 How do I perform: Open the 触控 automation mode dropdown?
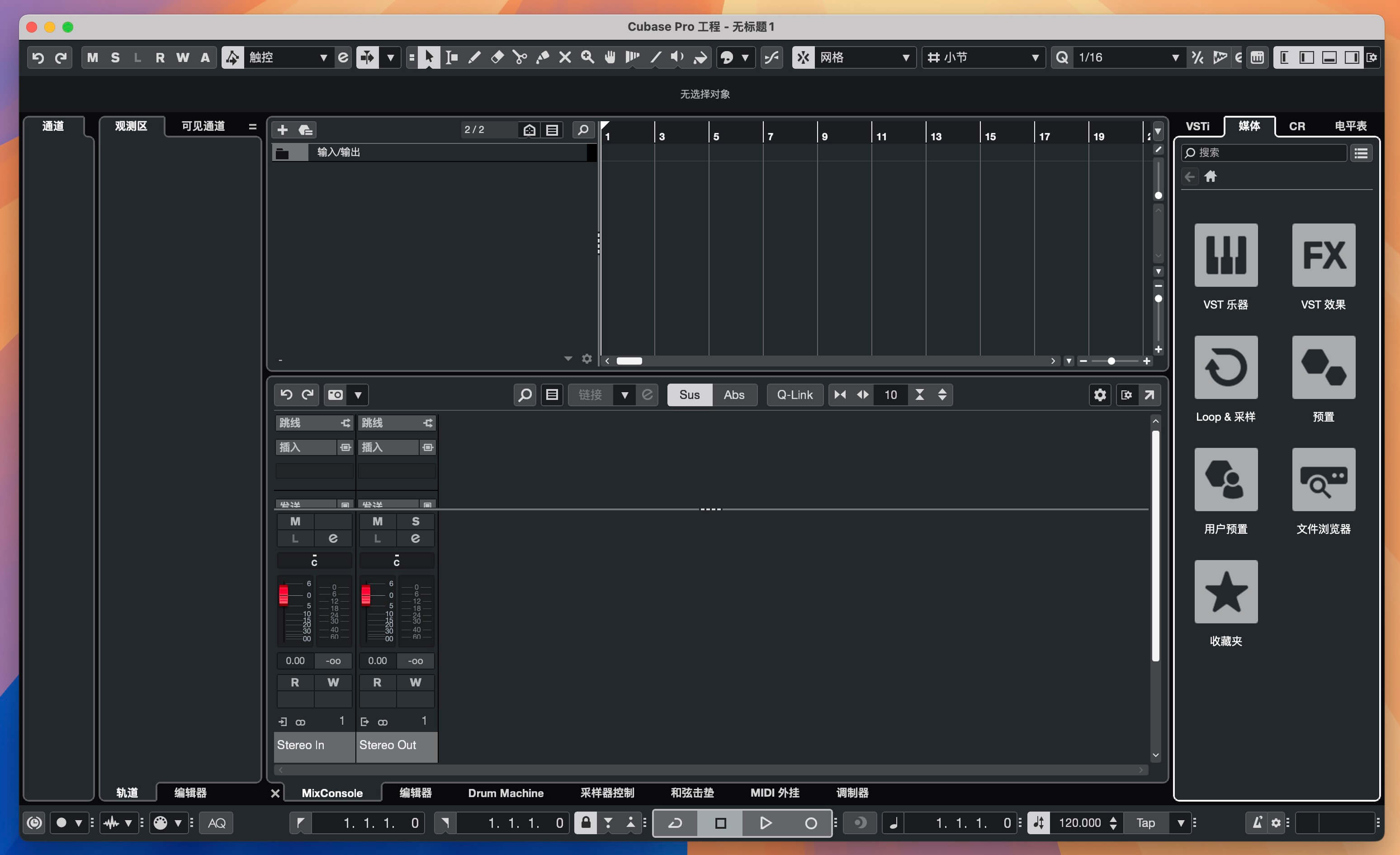tap(324, 57)
